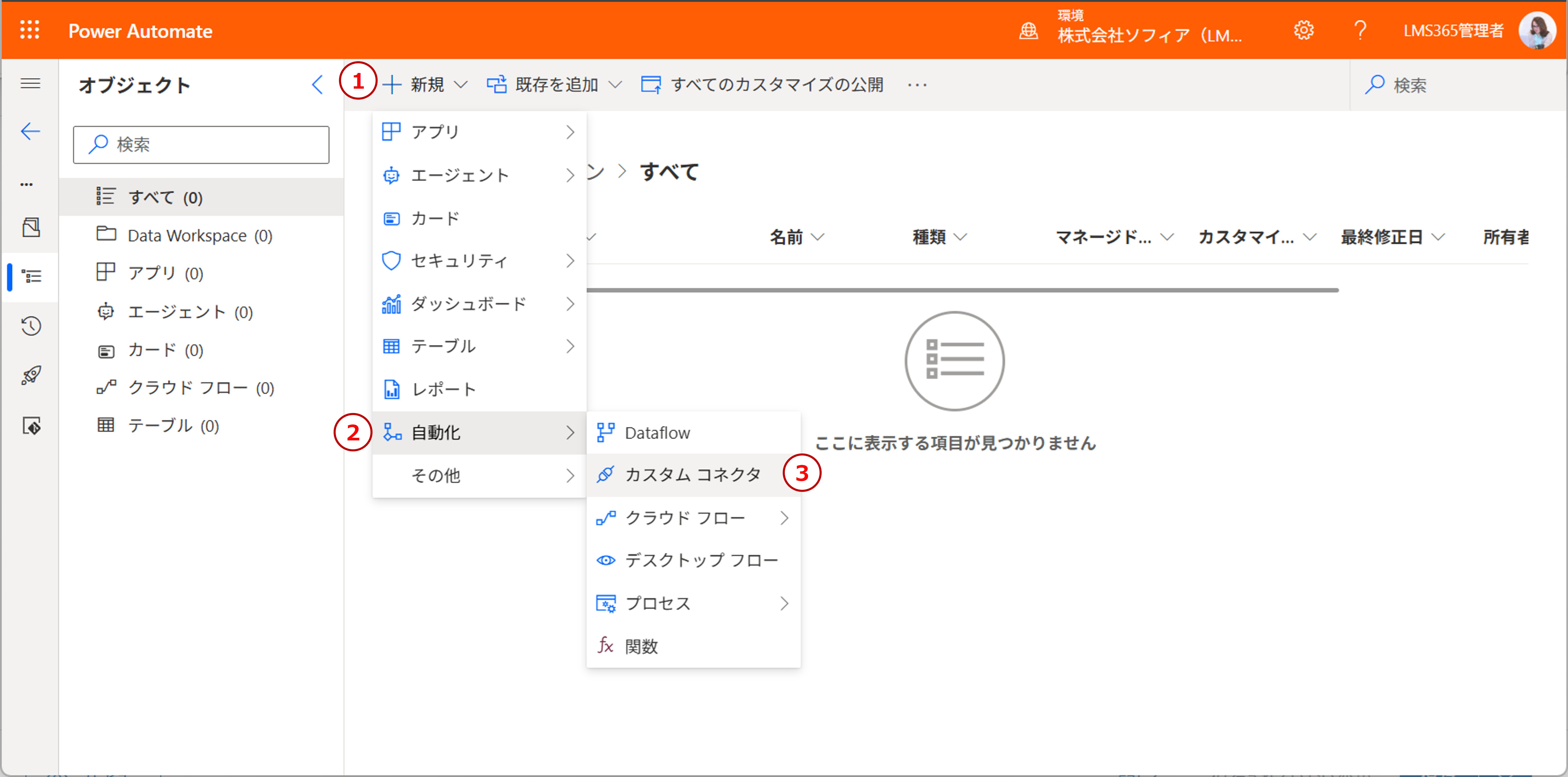
Task: Select エージェント (0) in the tree
Action: click(201, 312)
